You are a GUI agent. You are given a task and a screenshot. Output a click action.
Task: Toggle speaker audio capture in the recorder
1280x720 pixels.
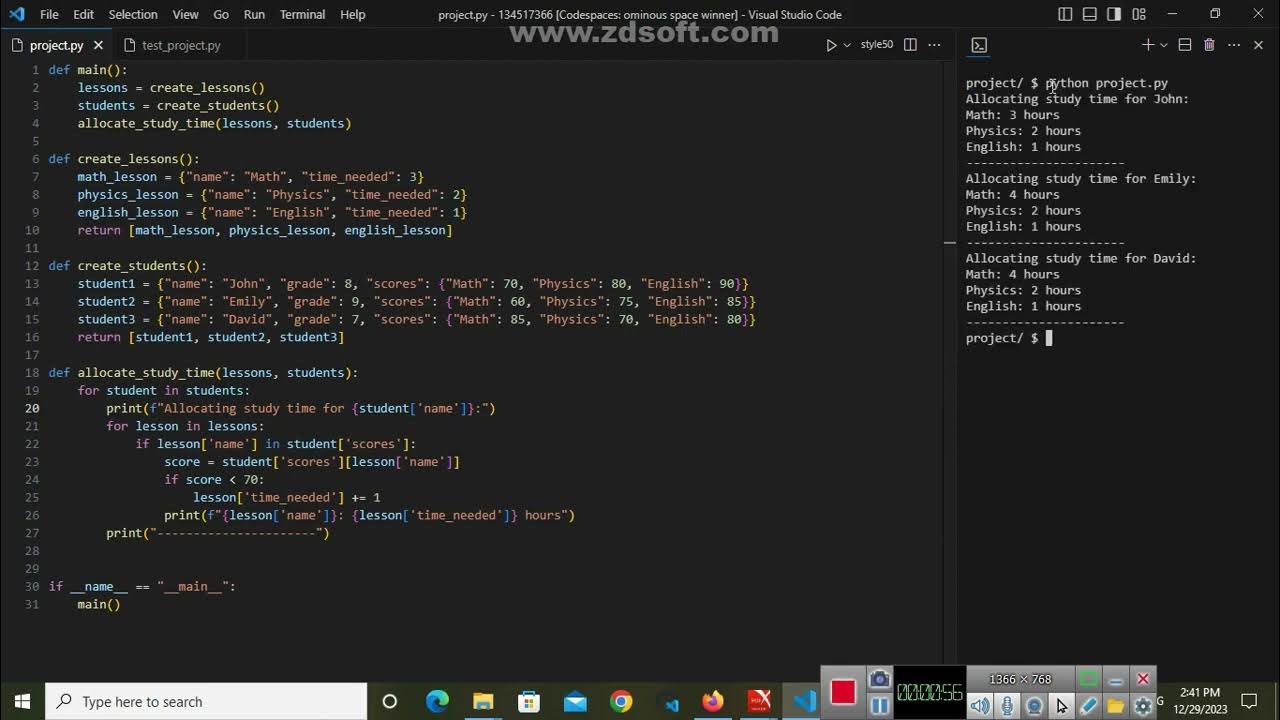[980, 706]
